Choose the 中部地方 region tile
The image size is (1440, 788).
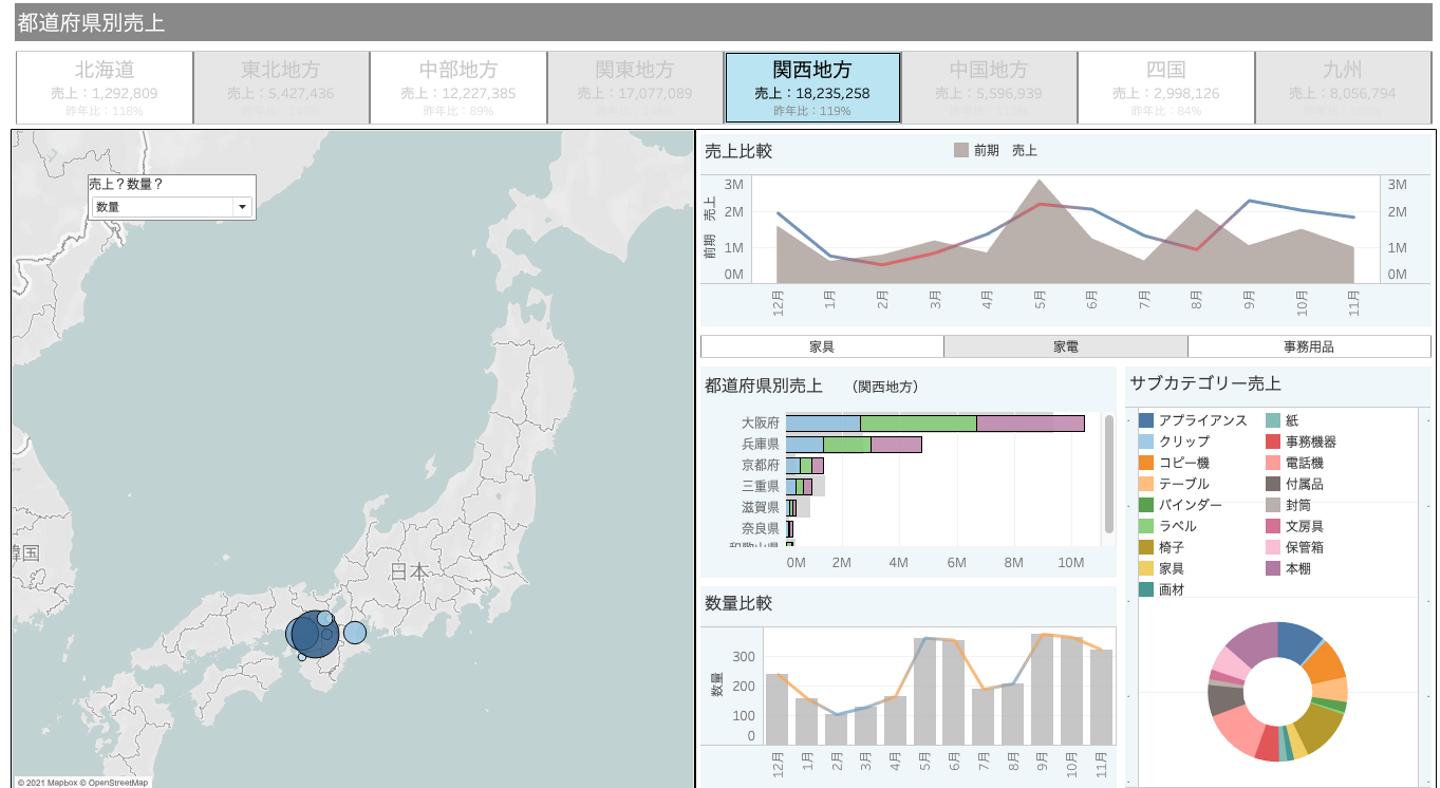(x=458, y=87)
